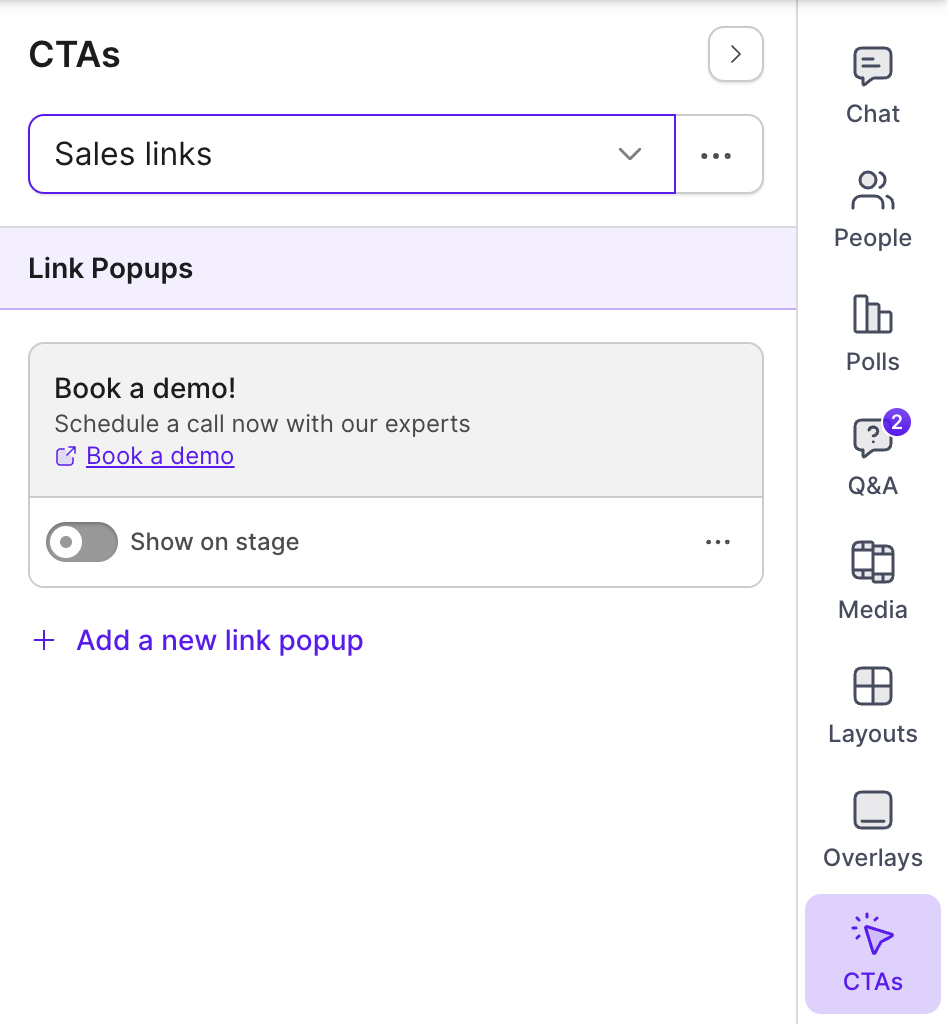The width and height of the screenshot is (948, 1024).
Task: Open the Book a demo link
Action: 160,456
